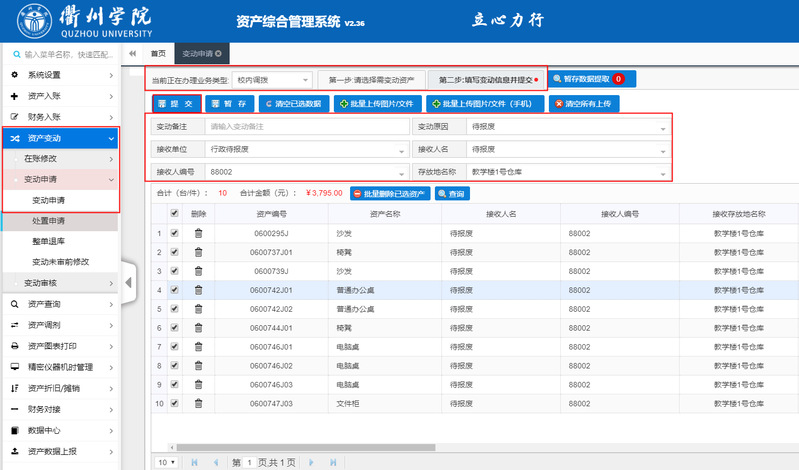This screenshot has width=799, height=470.
Task: Click the 暂存 button
Action: point(230,103)
